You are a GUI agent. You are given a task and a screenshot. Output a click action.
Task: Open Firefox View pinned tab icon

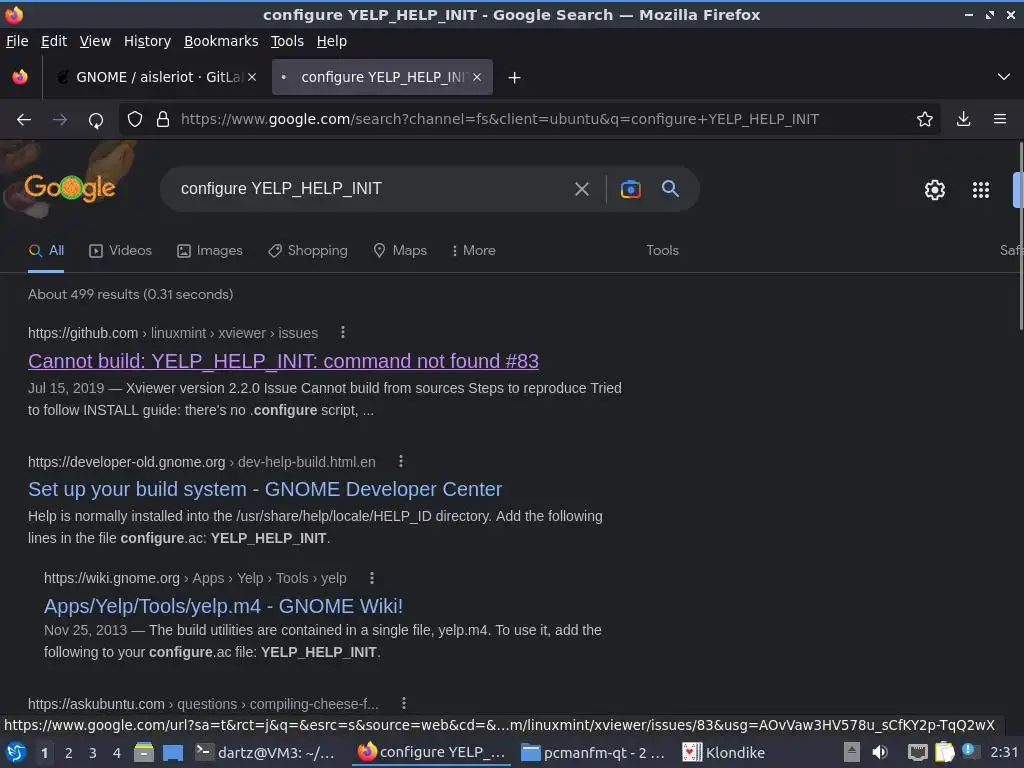coord(20,77)
